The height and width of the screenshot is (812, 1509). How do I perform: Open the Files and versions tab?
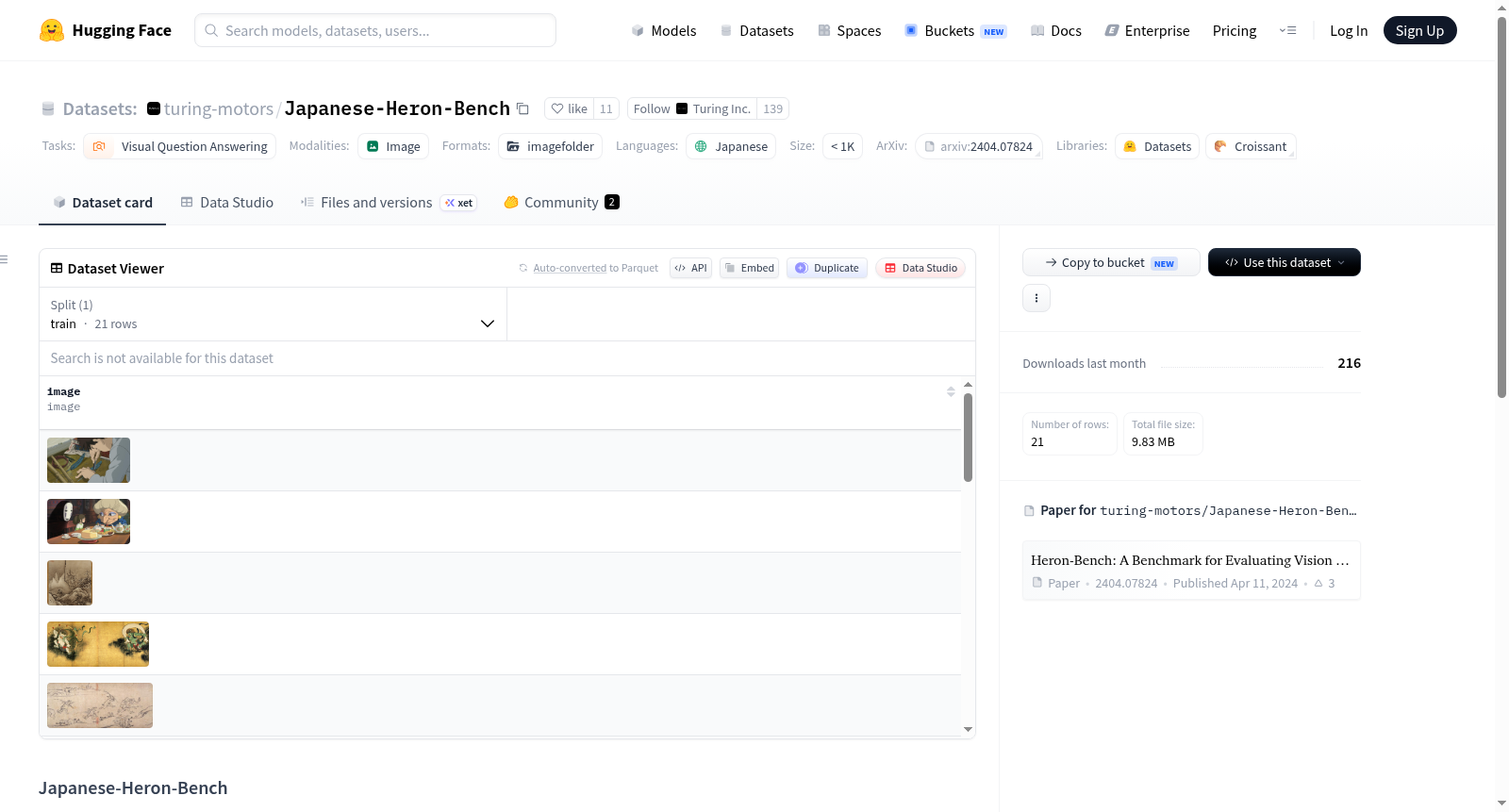[389, 202]
